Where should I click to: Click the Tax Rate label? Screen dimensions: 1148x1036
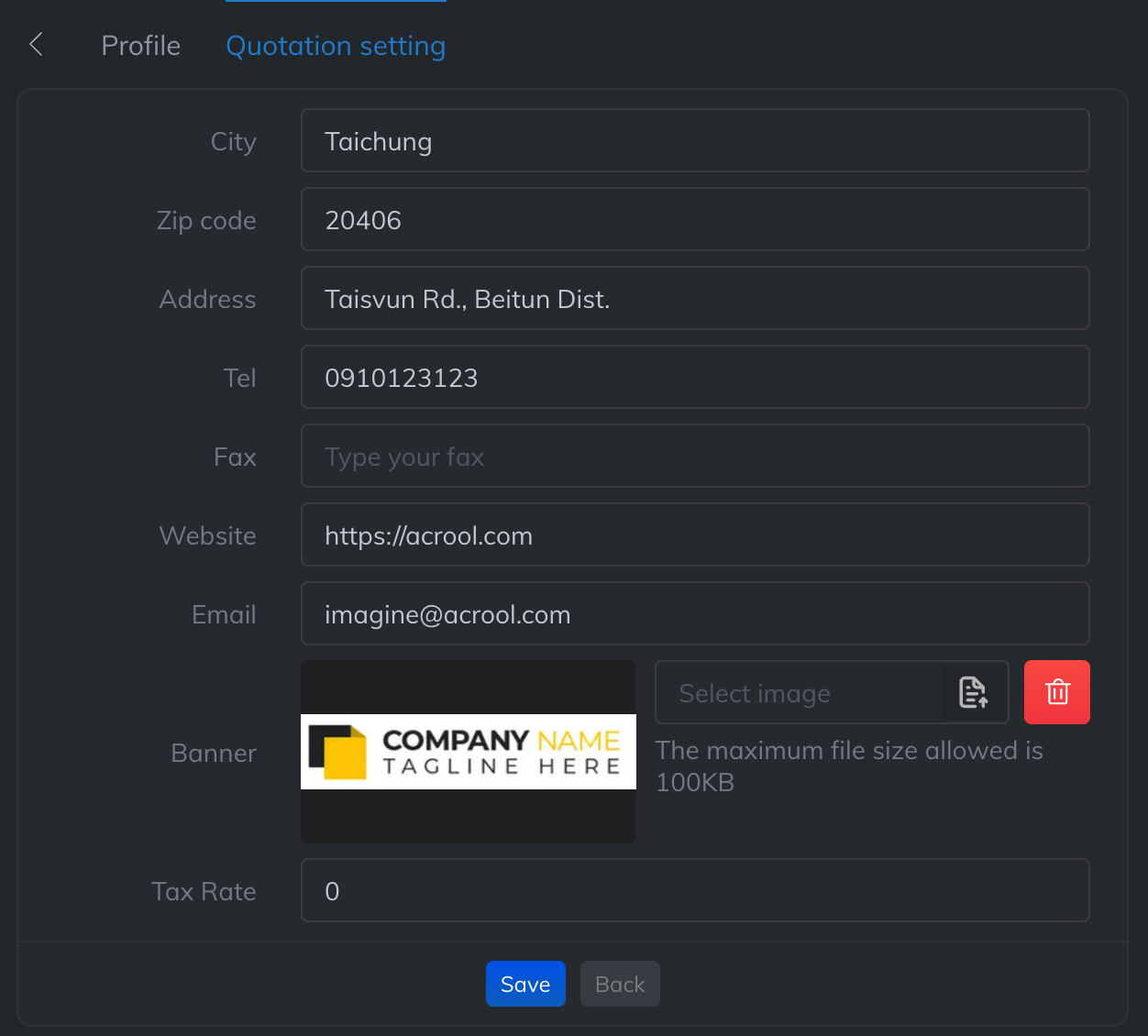tap(204, 891)
